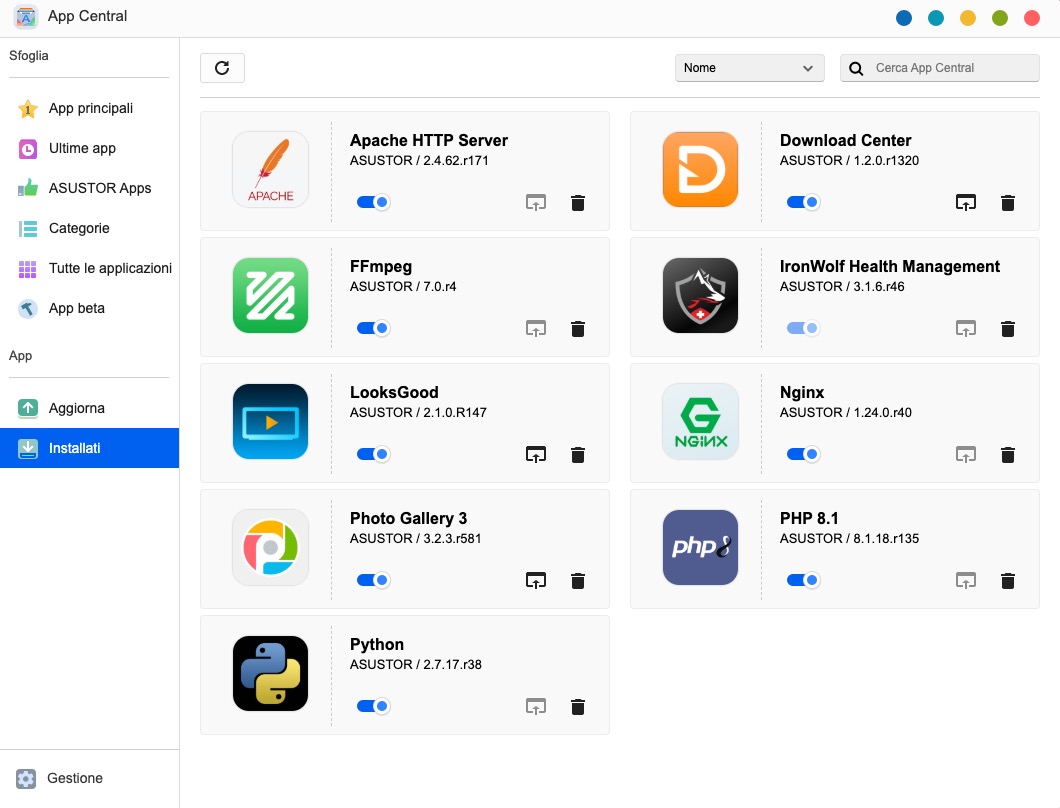Image resolution: width=1060 pixels, height=808 pixels.
Task: Focus the Cerca App Central search field
Action: tap(939, 68)
